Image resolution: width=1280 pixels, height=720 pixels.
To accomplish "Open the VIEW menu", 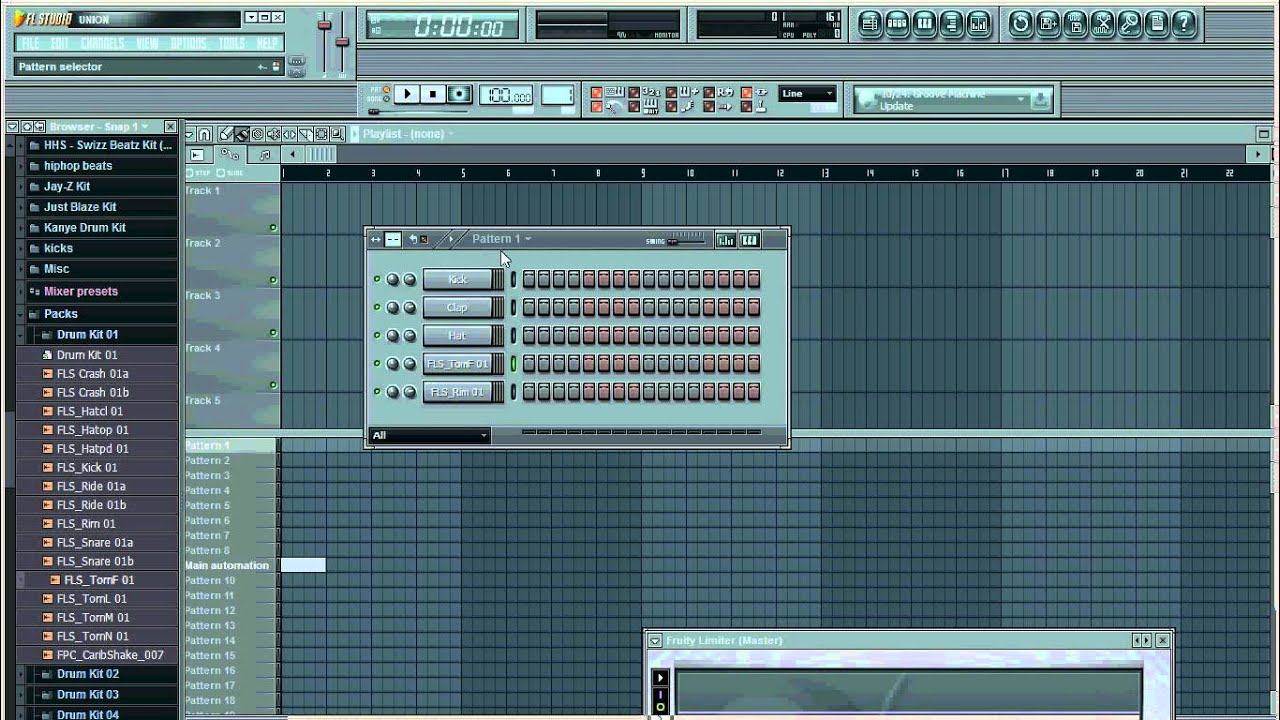I will pos(147,43).
